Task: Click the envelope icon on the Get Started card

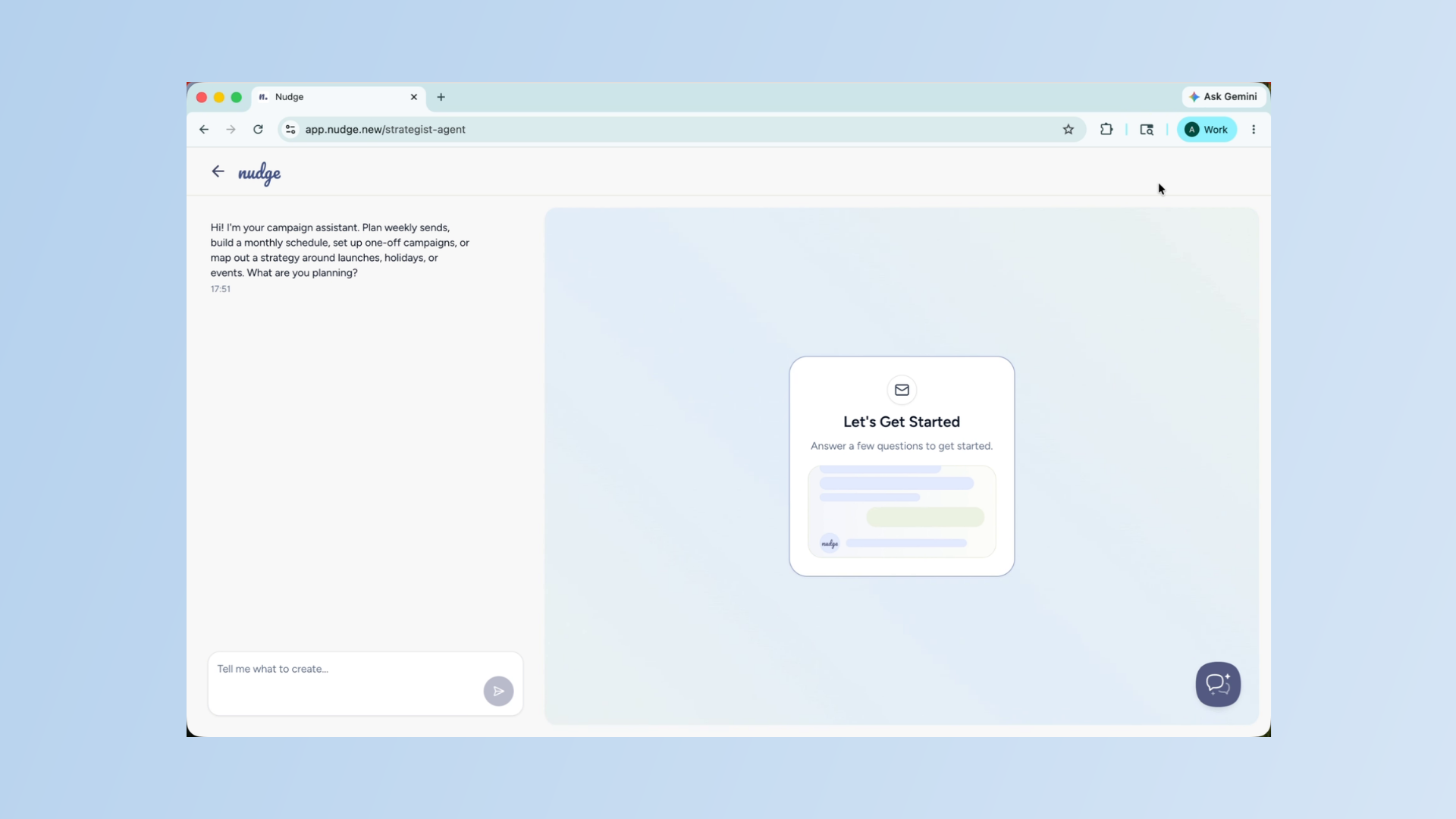Action: (902, 390)
